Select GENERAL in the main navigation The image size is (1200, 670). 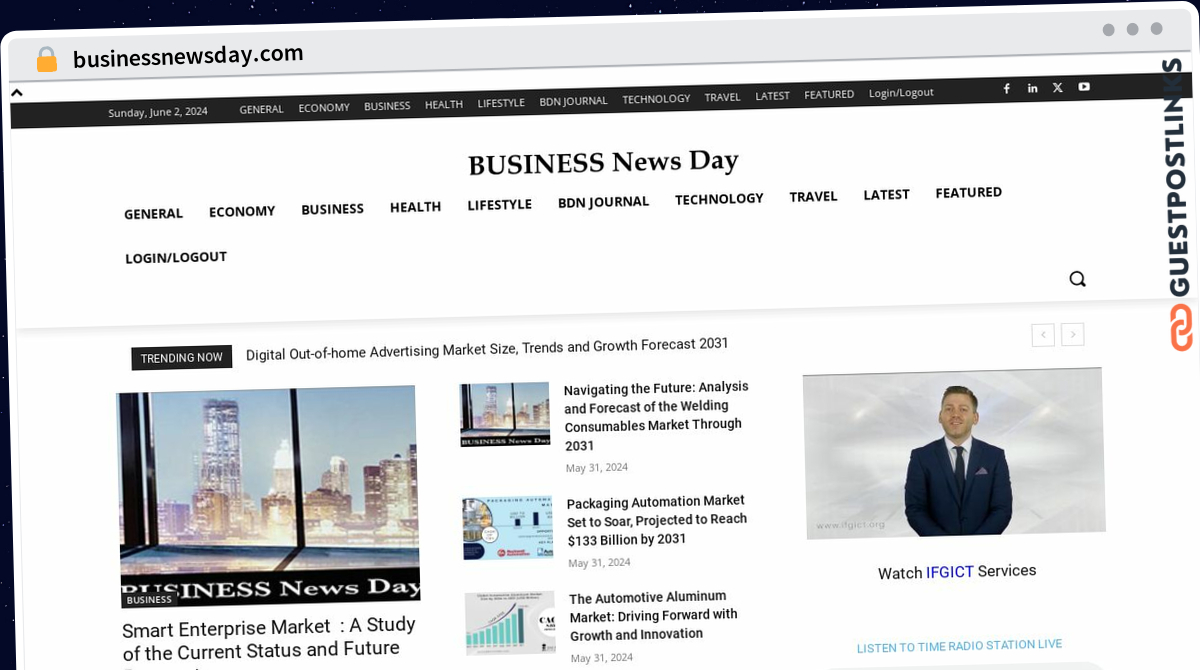click(x=153, y=214)
